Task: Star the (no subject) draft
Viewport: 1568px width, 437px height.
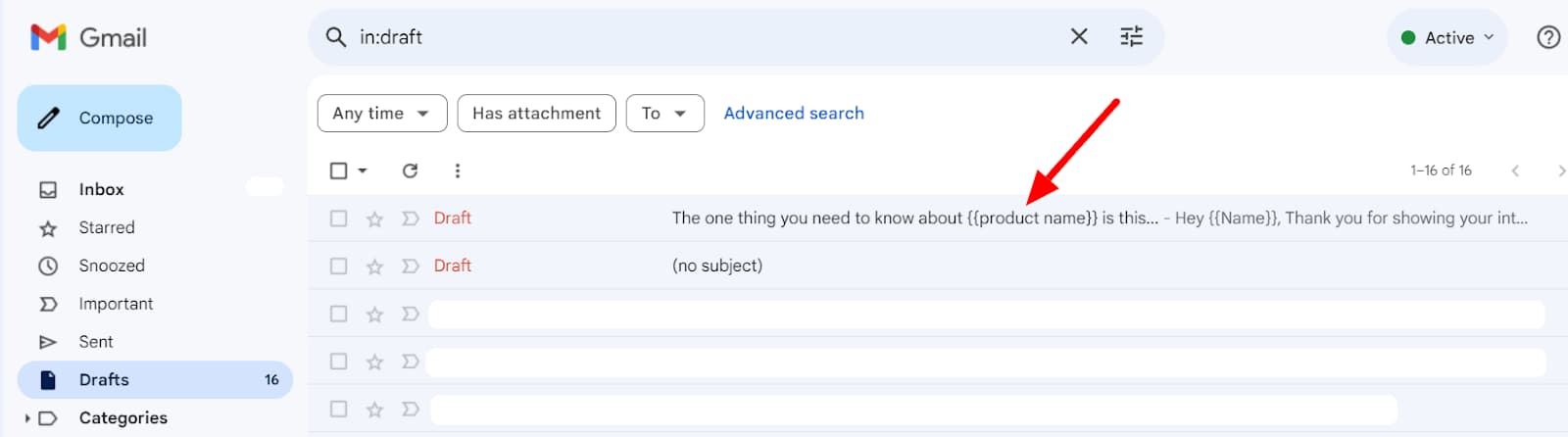Action: pyautogui.click(x=374, y=266)
